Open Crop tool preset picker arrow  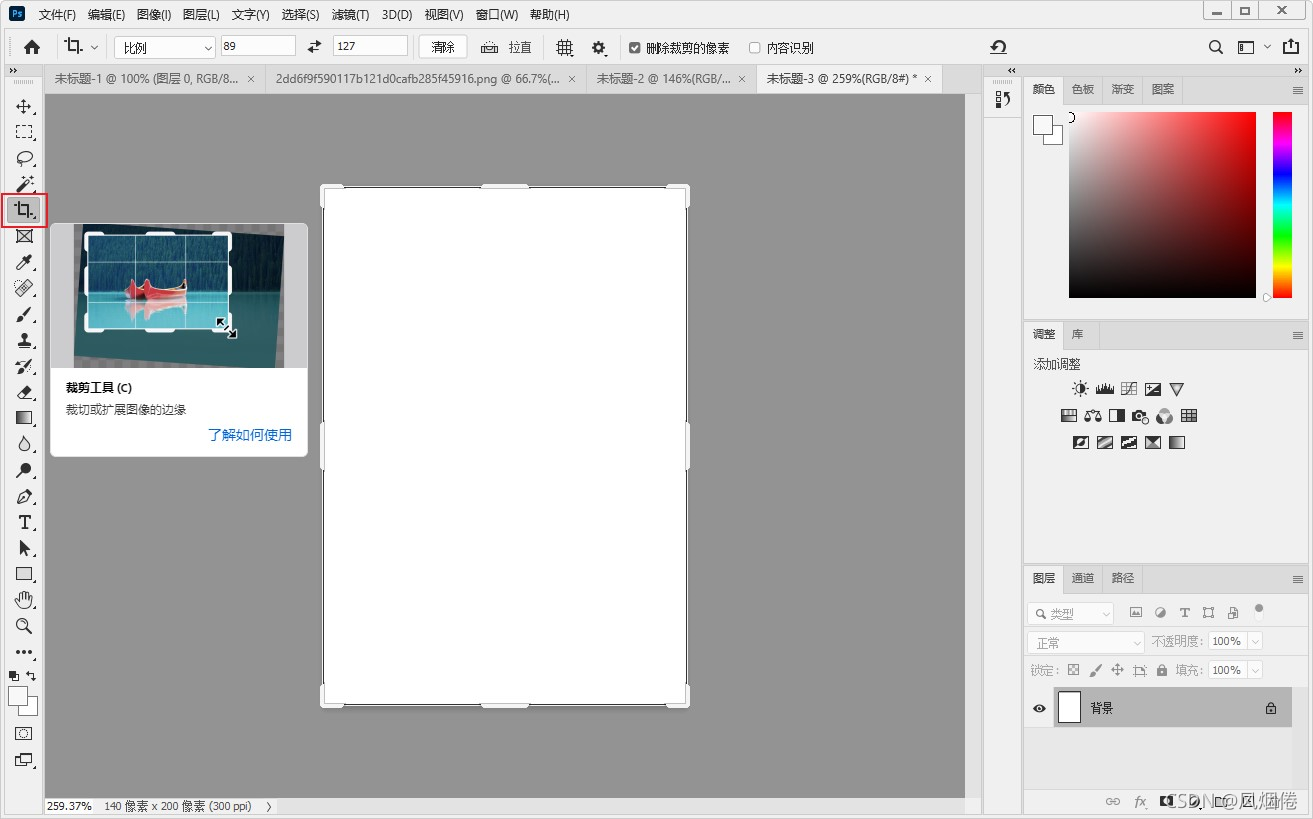click(95, 47)
